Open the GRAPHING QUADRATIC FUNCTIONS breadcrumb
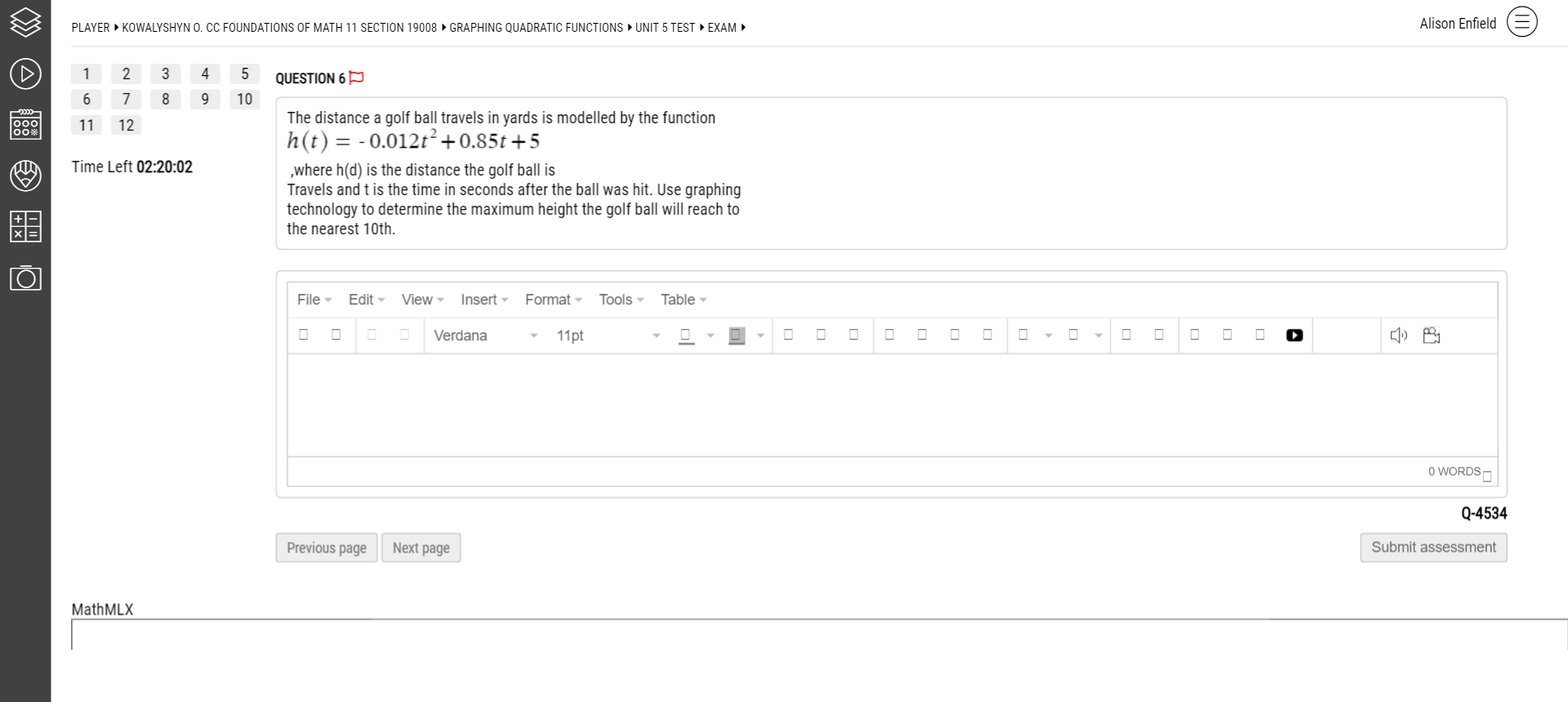This screenshot has height=702, width=1568. pos(536,28)
